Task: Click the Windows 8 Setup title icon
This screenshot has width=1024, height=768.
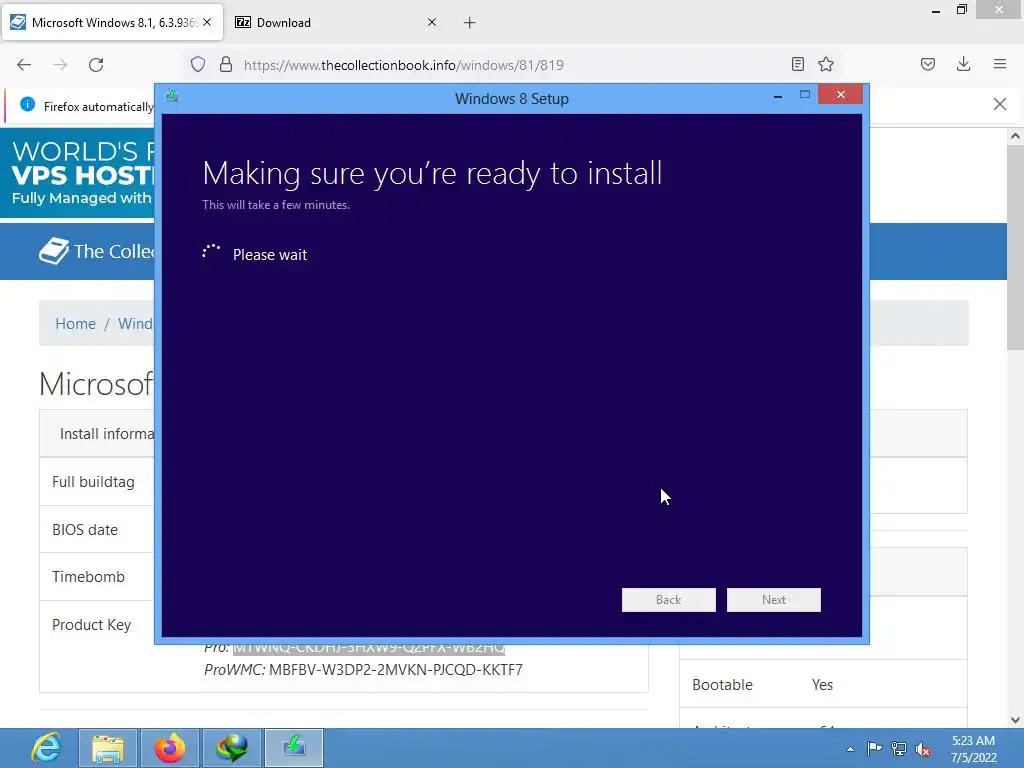Action: point(172,97)
